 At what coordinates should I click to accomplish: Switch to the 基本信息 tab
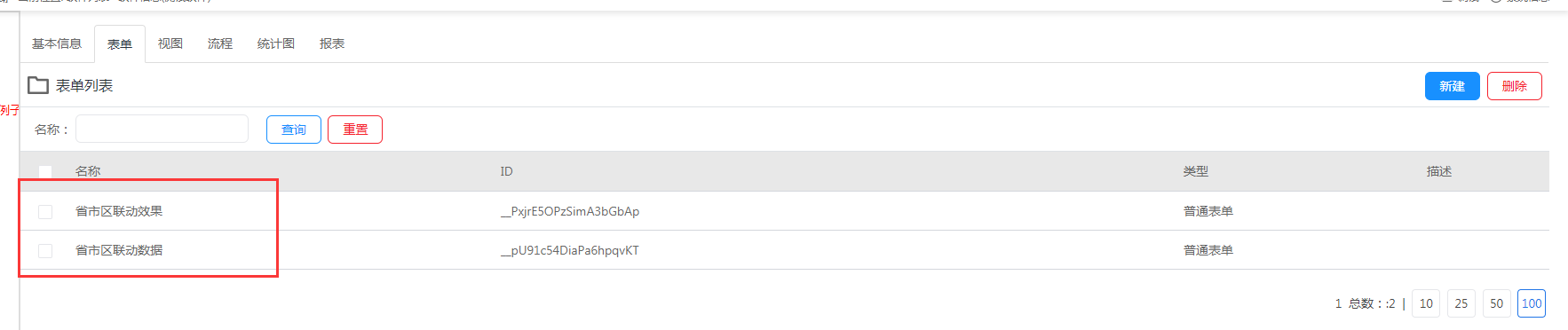coord(57,43)
